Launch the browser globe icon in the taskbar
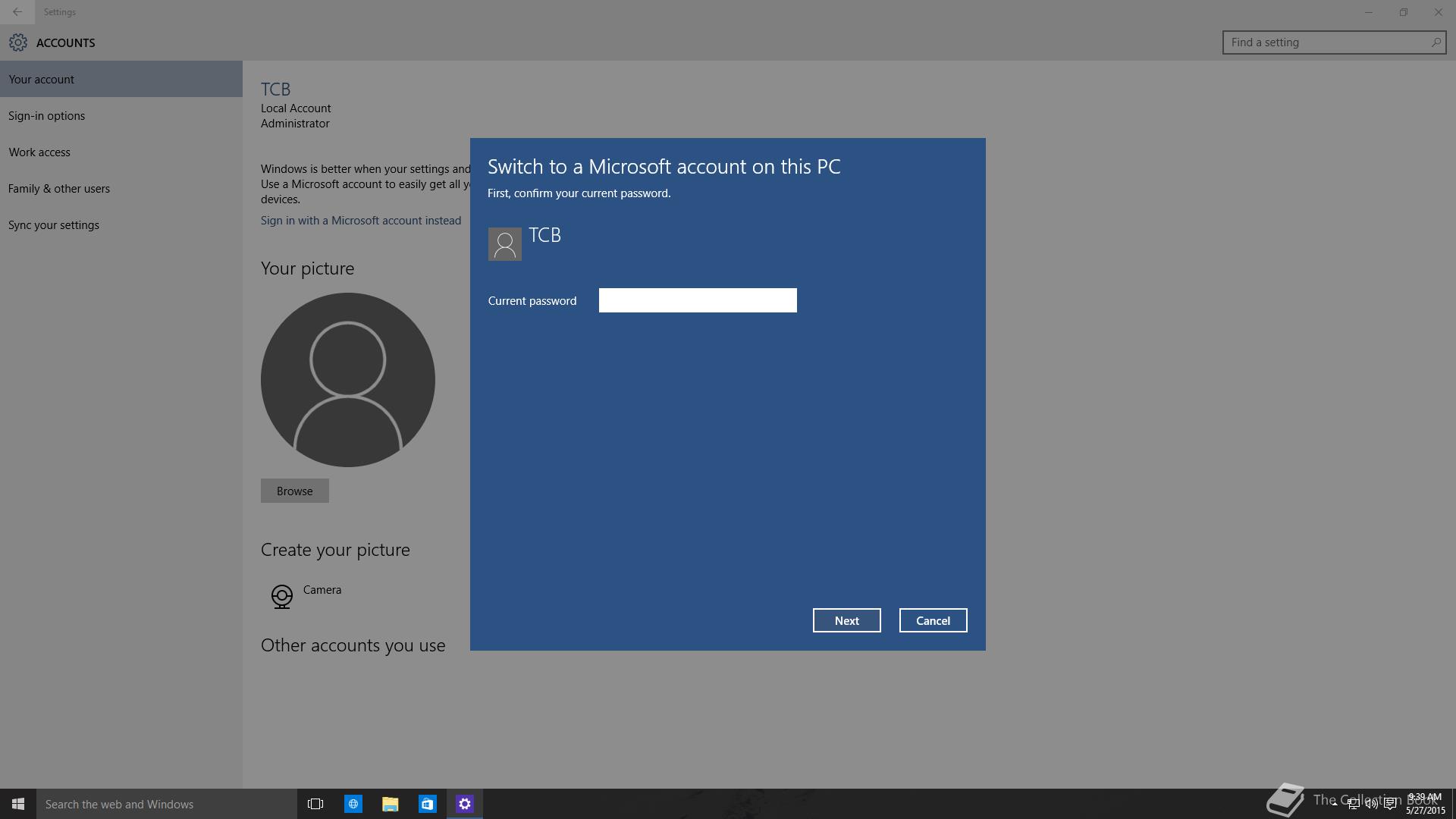 click(353, 804)
